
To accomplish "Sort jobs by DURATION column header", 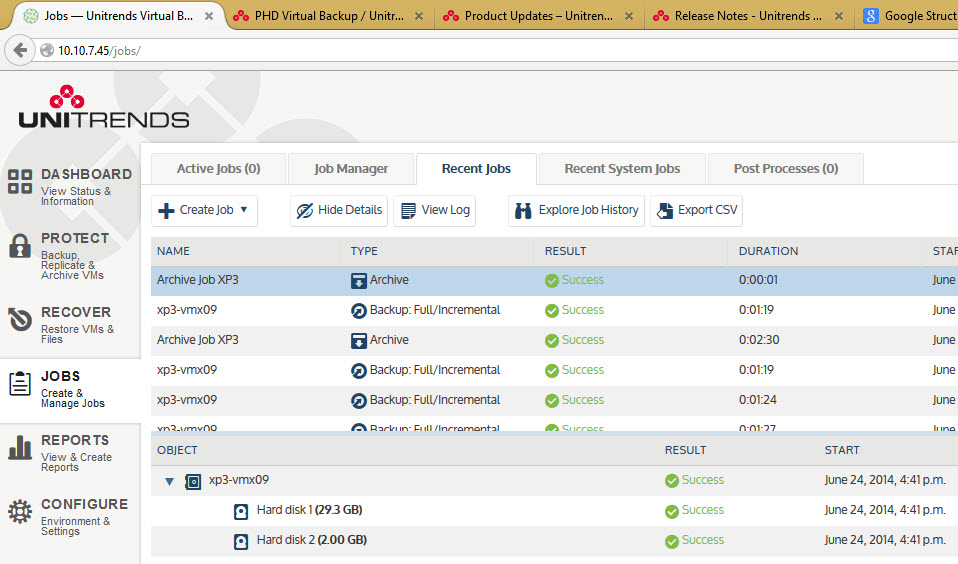I will pos(769,251).
